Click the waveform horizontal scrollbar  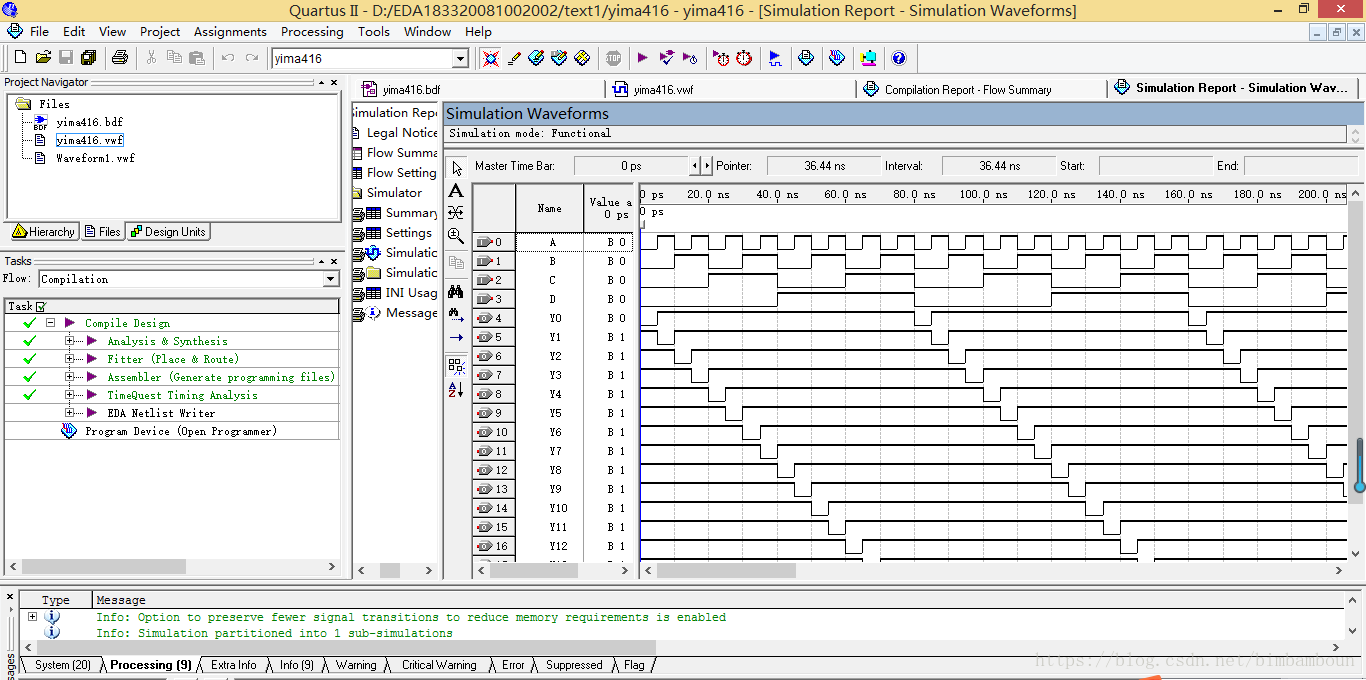[995, 571]
